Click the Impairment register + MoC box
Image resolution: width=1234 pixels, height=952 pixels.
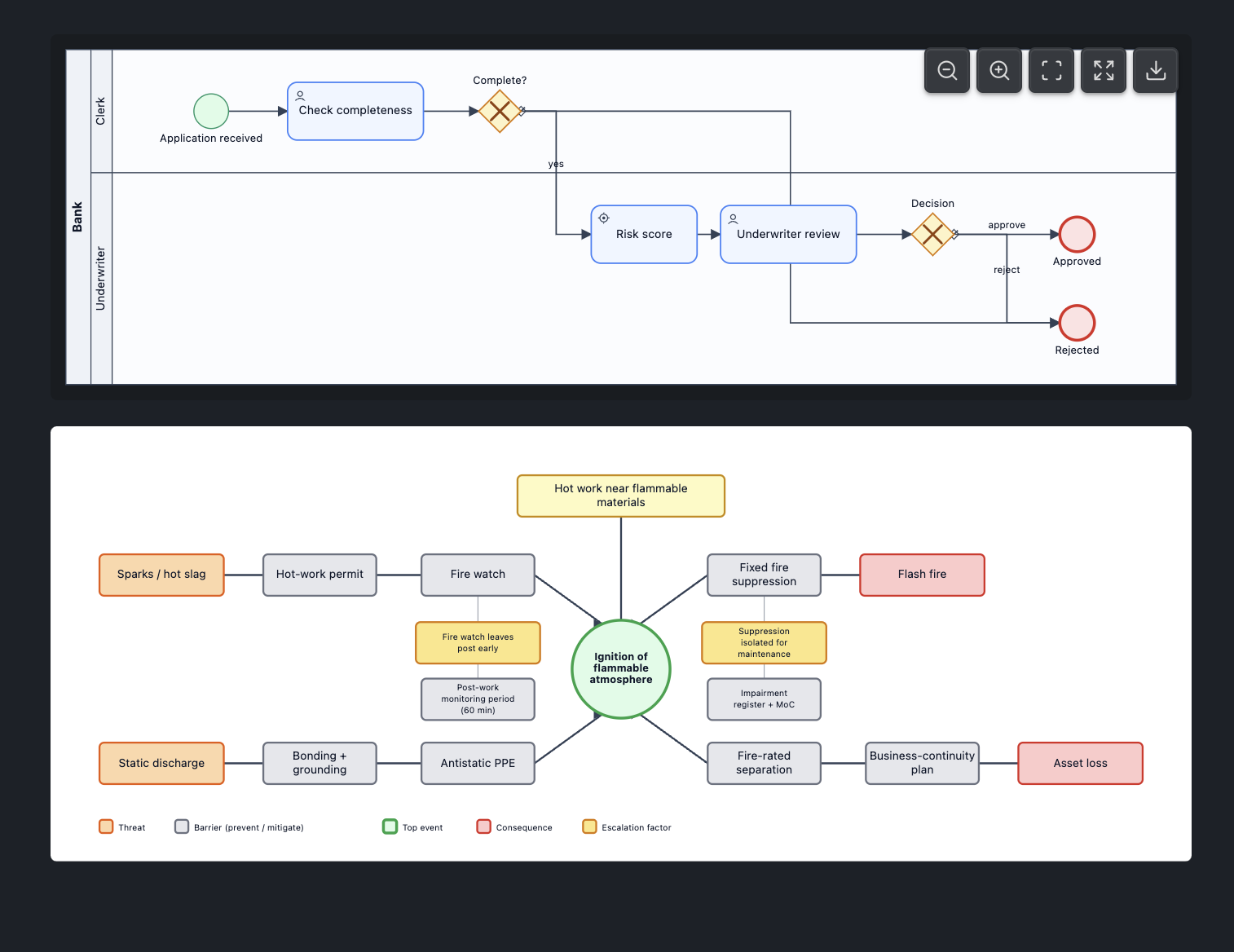point(764,699)
